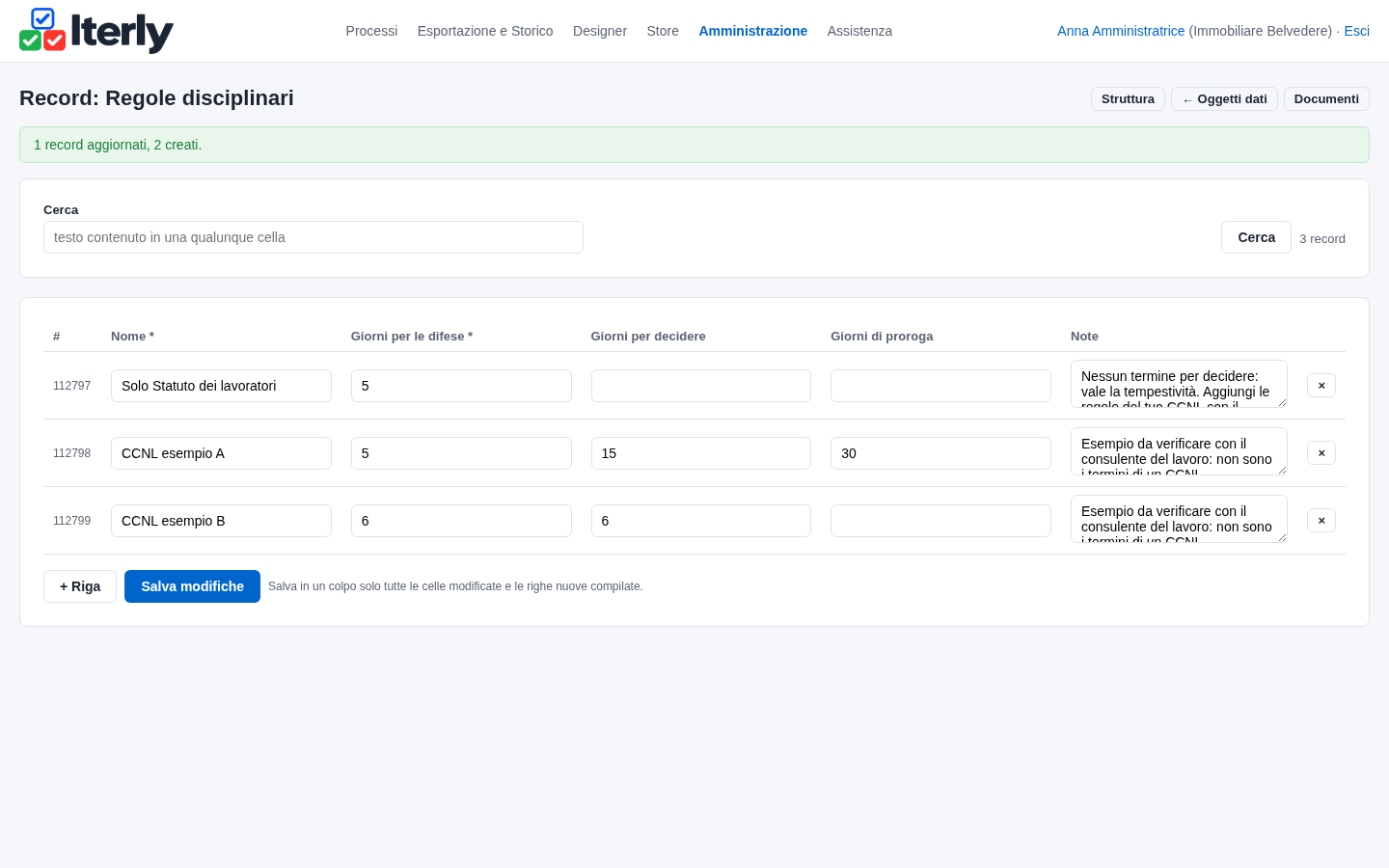Open Anna Amministratrice profile link
Screen dimensions: 1389x868
click(1121, 31)
